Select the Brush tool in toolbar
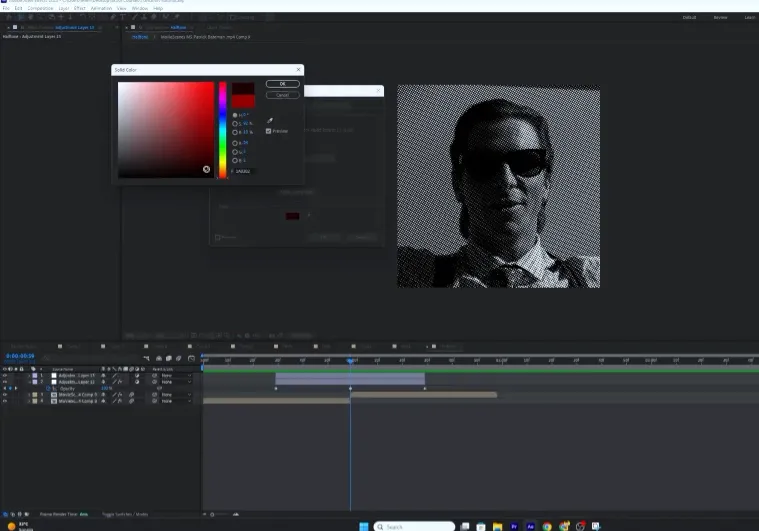The height and width of the screenshot is (531, 759). coord(135,17)
